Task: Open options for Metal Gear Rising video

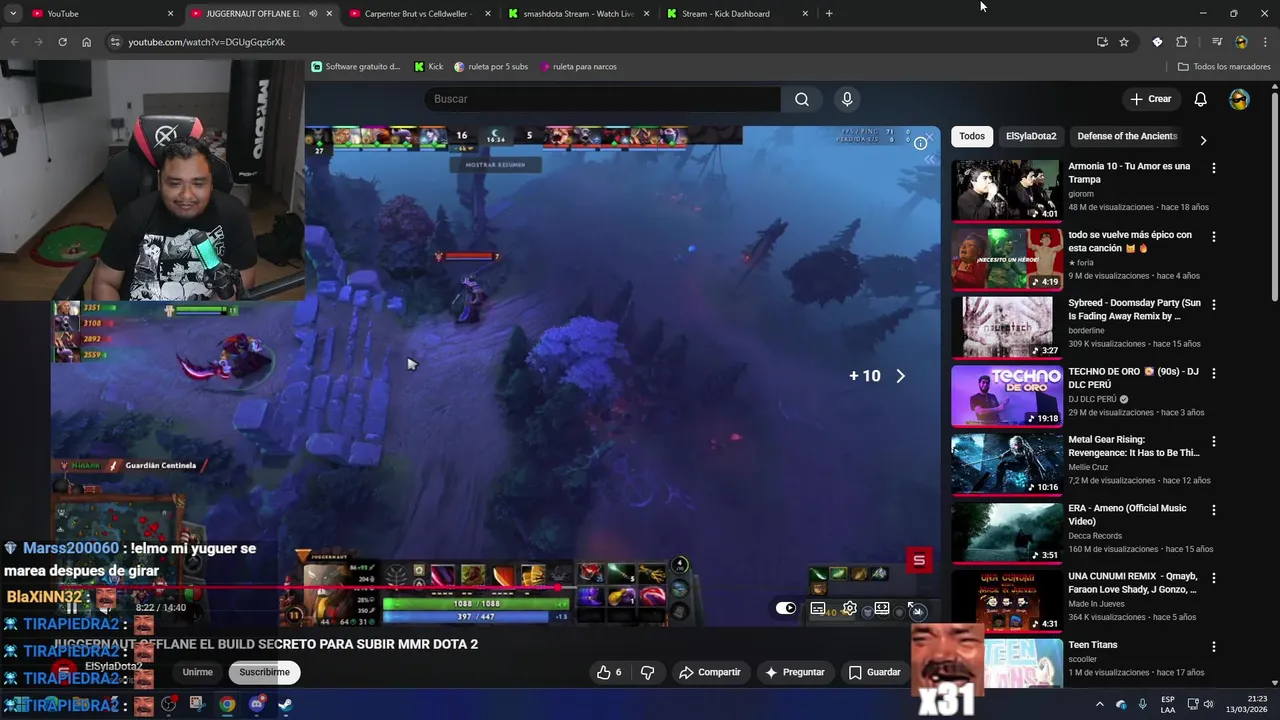Action: click(1214, 441)
